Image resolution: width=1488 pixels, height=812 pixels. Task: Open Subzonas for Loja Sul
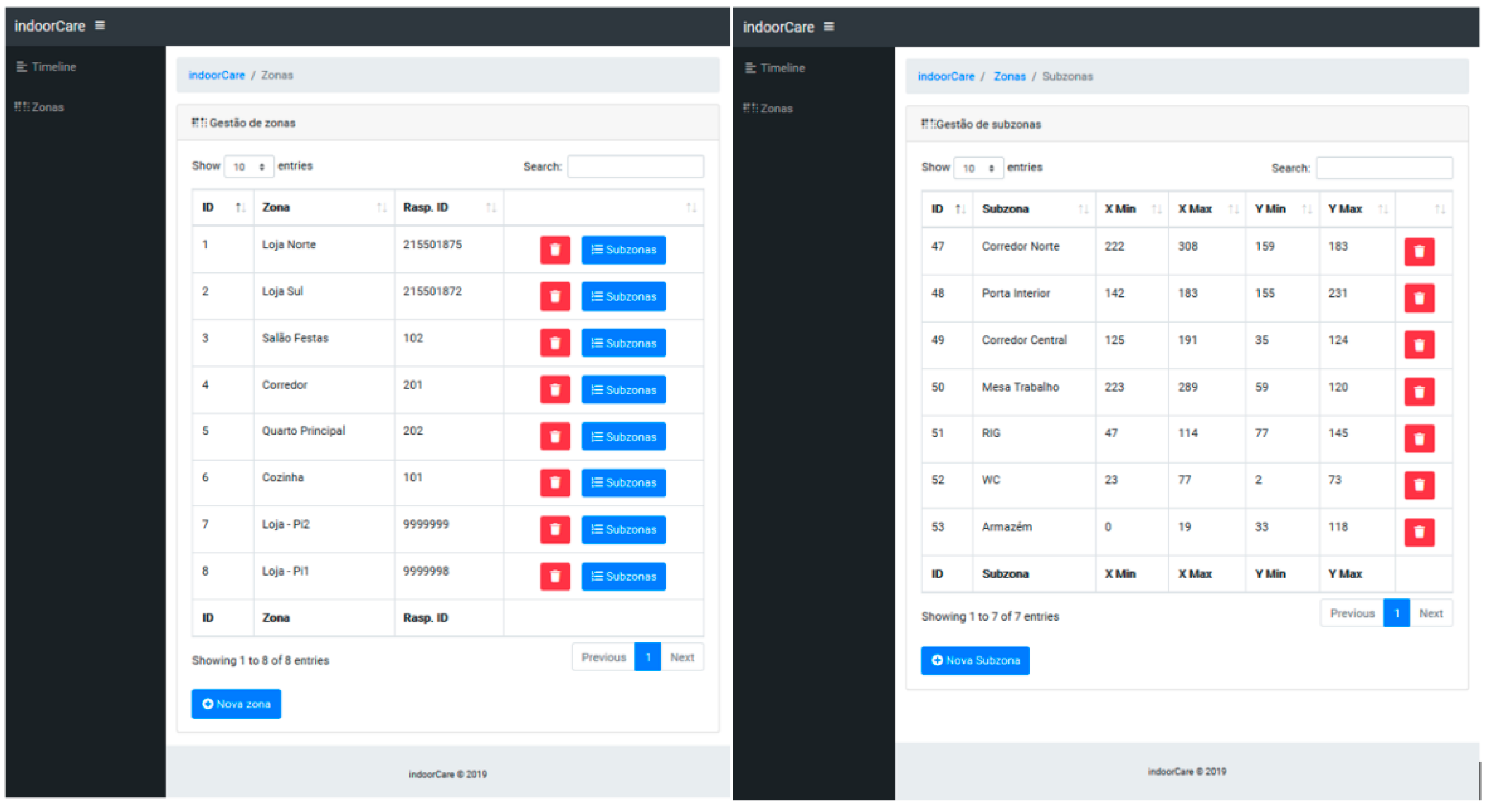(623, 297)
